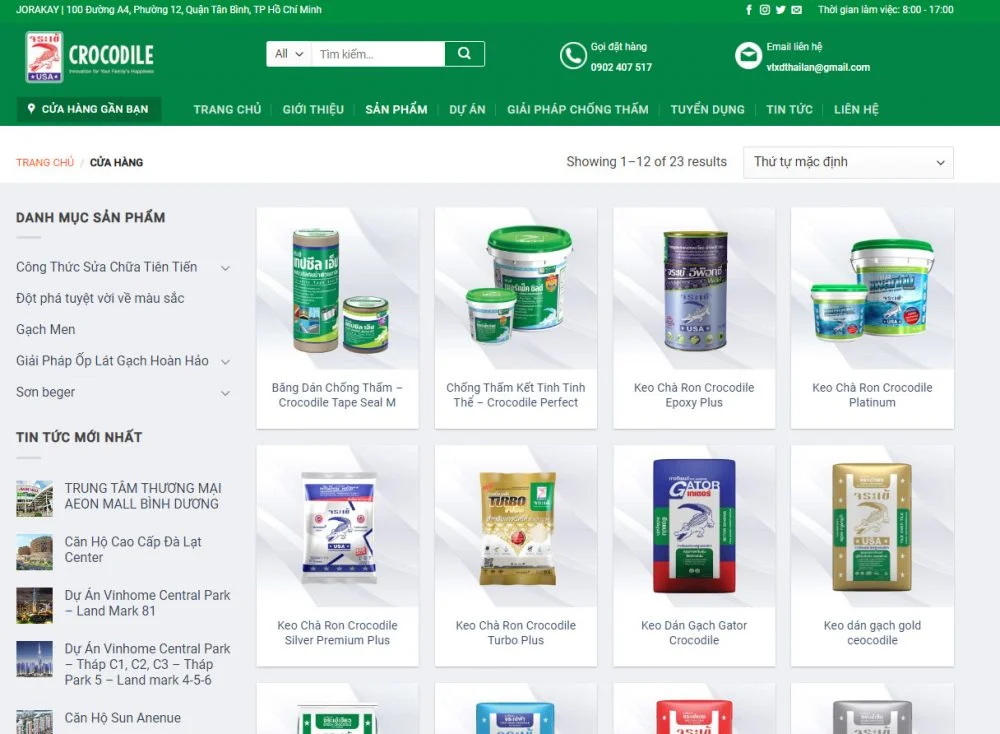The image size is (1000, 734).
Task: Focus the Tìm kiếm search field
Action: pyautogui.click(x=378, y=54)
